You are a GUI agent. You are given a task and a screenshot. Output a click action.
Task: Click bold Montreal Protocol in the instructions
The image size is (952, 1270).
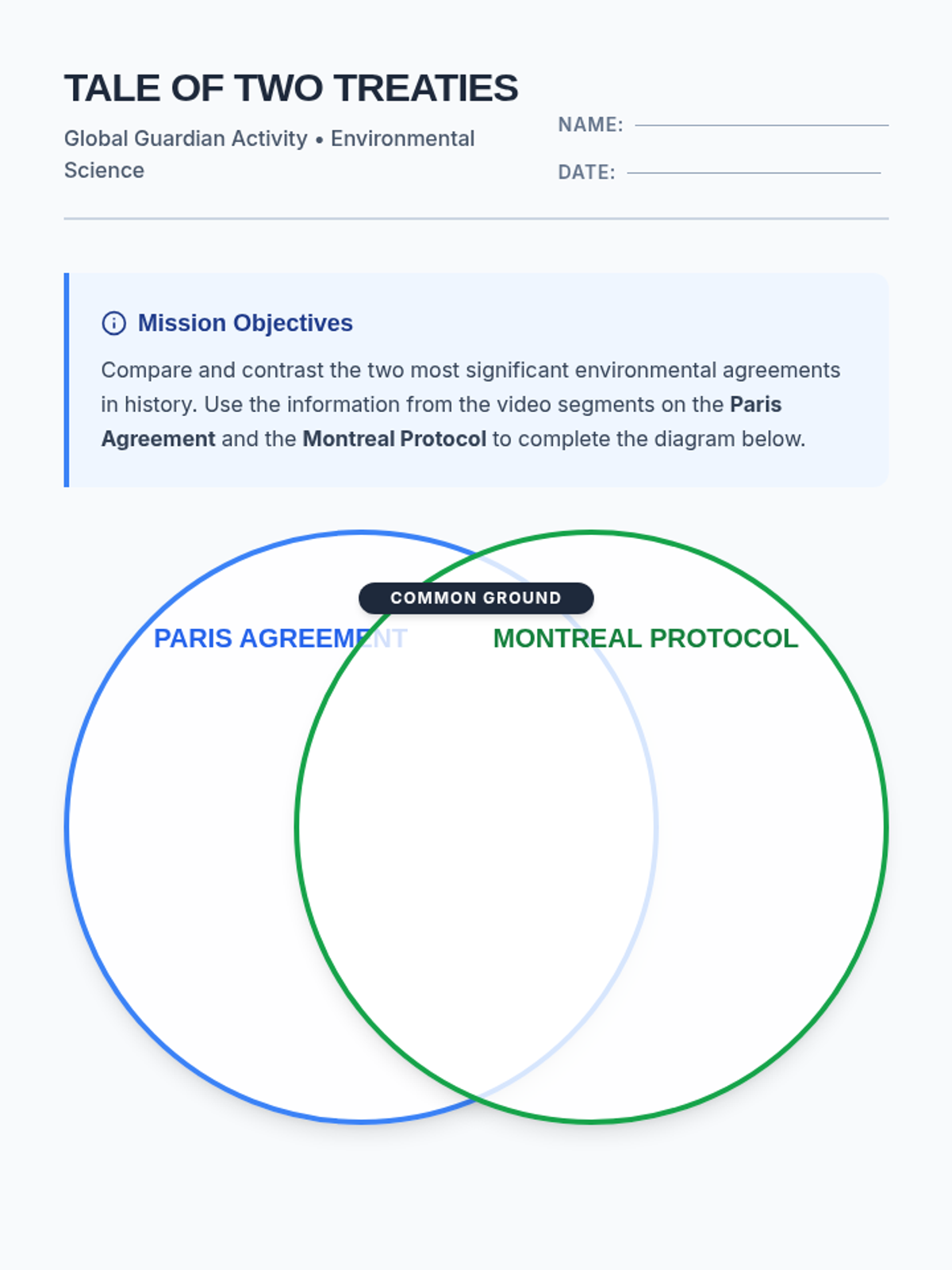[x=394, y=439]
